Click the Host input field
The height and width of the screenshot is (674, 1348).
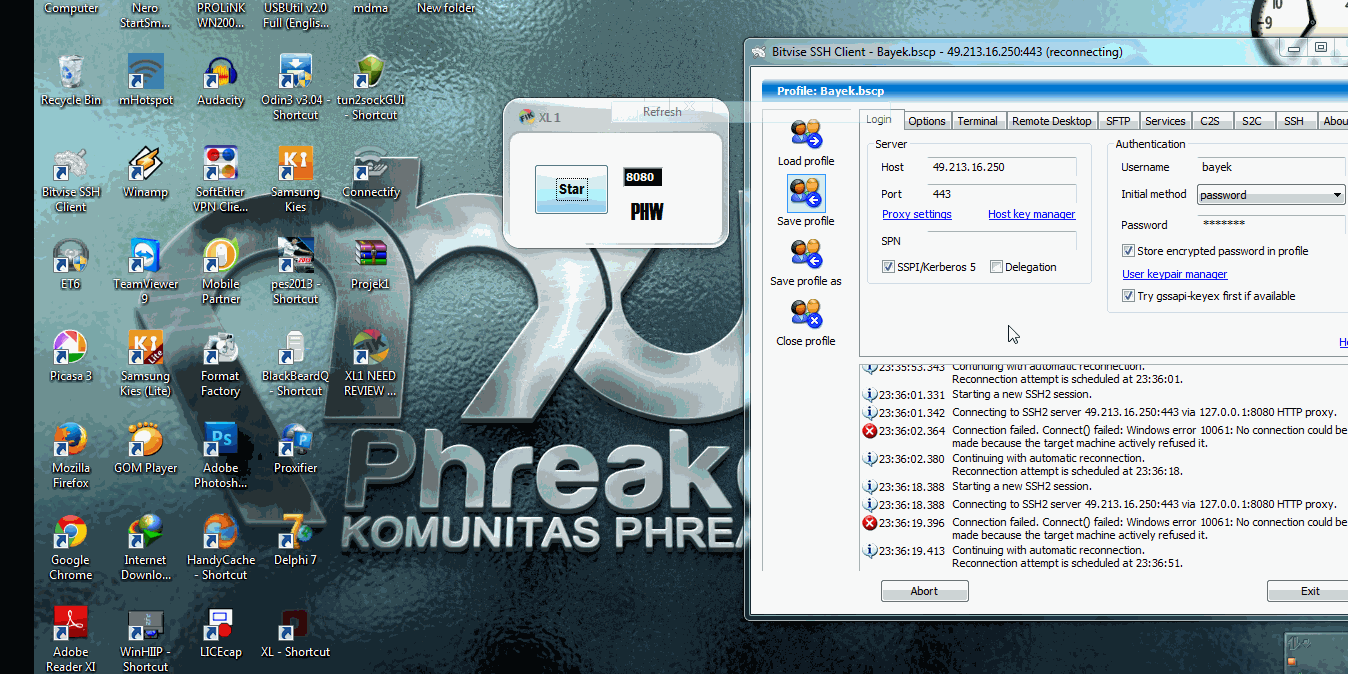[1001, 167]
